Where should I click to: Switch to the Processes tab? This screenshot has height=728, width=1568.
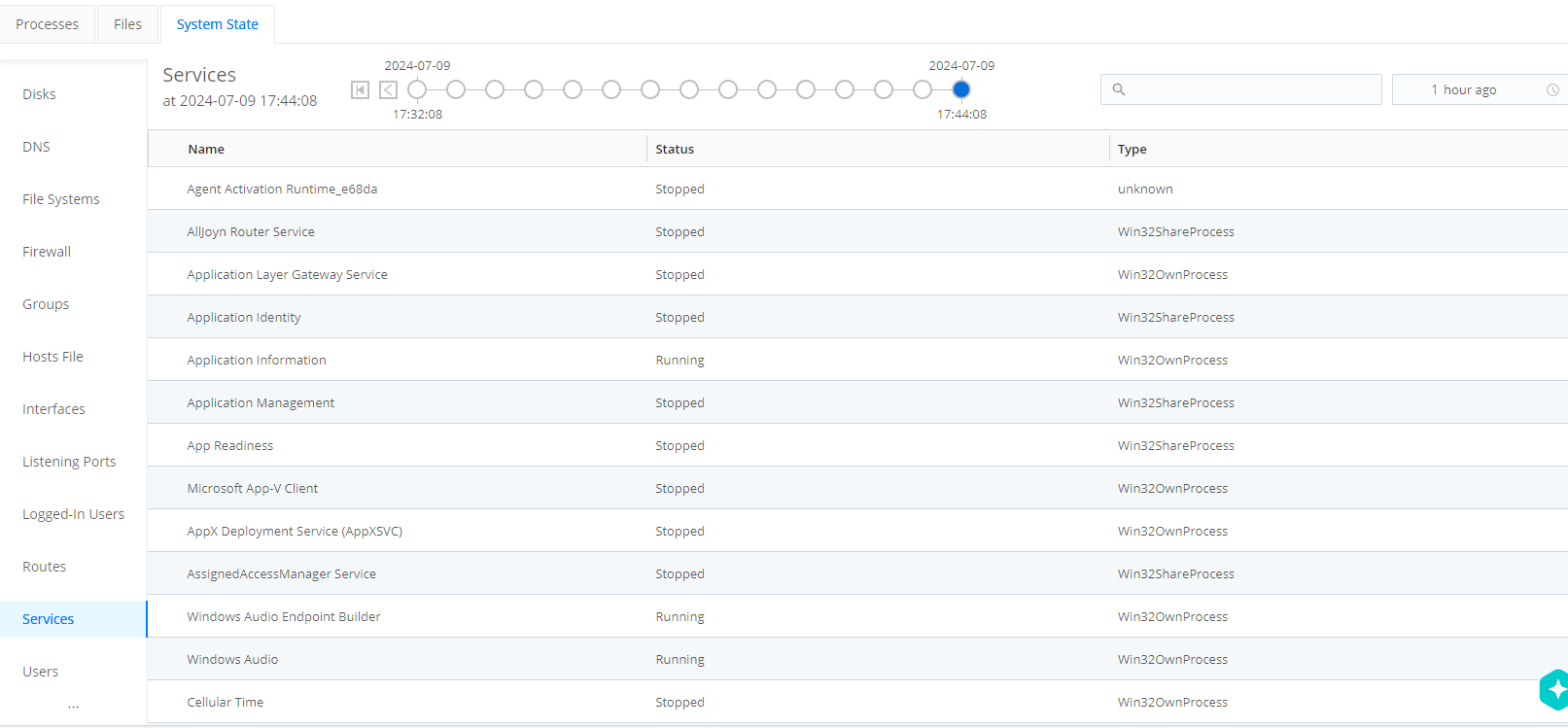point(48,24)
